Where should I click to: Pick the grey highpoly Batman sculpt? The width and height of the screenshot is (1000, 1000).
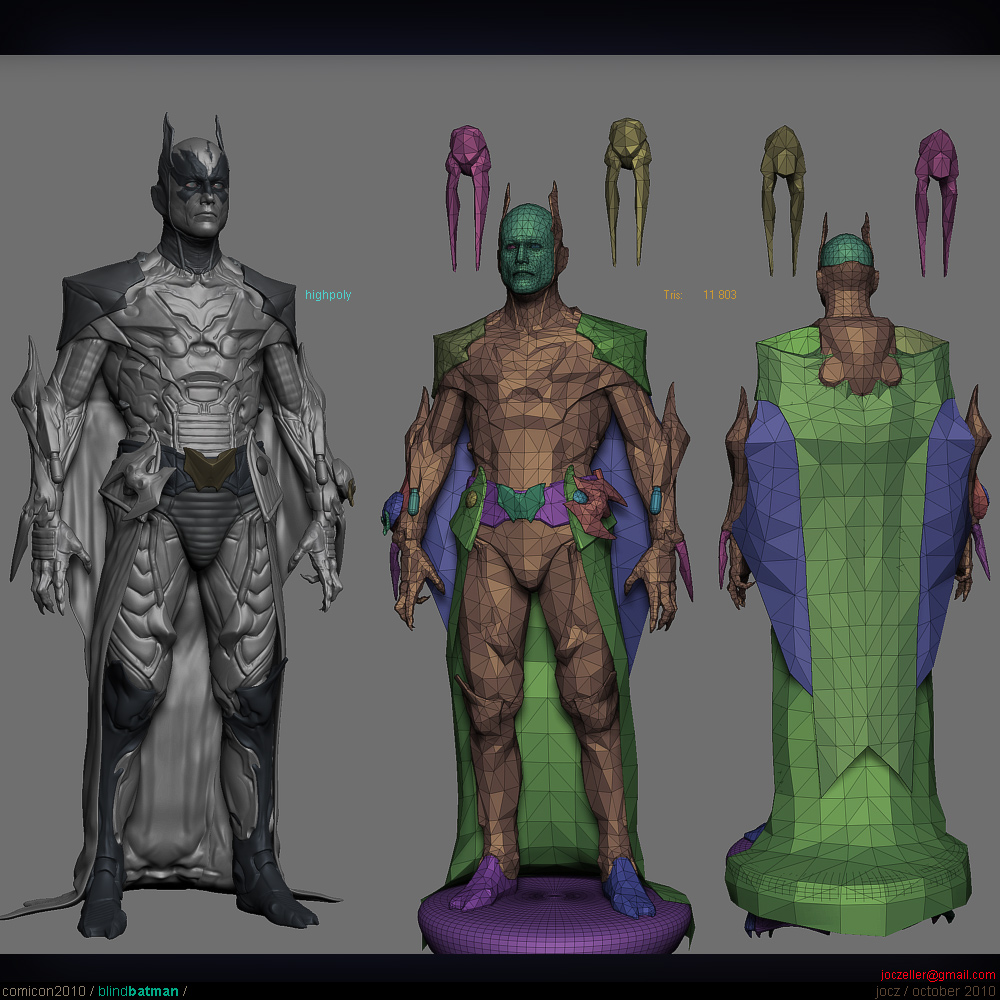(x=182, y=526)
